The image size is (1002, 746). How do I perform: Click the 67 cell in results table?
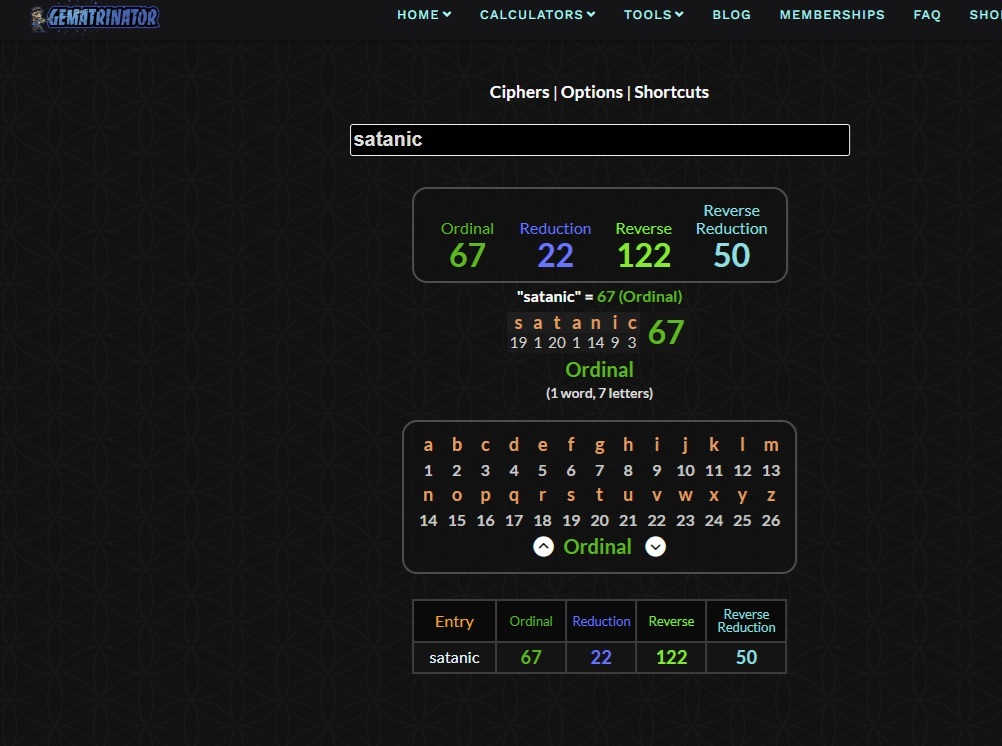click(531, 657)
